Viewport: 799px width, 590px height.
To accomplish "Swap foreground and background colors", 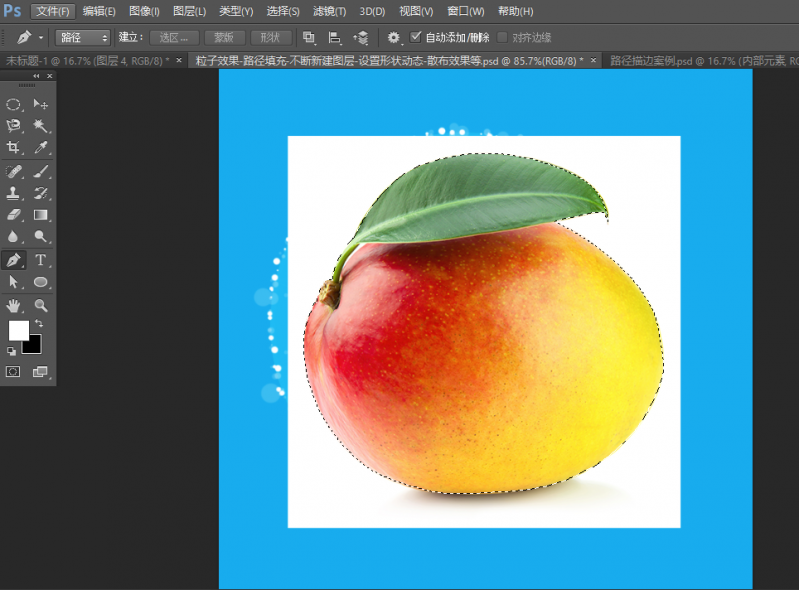I will point(38,323).
